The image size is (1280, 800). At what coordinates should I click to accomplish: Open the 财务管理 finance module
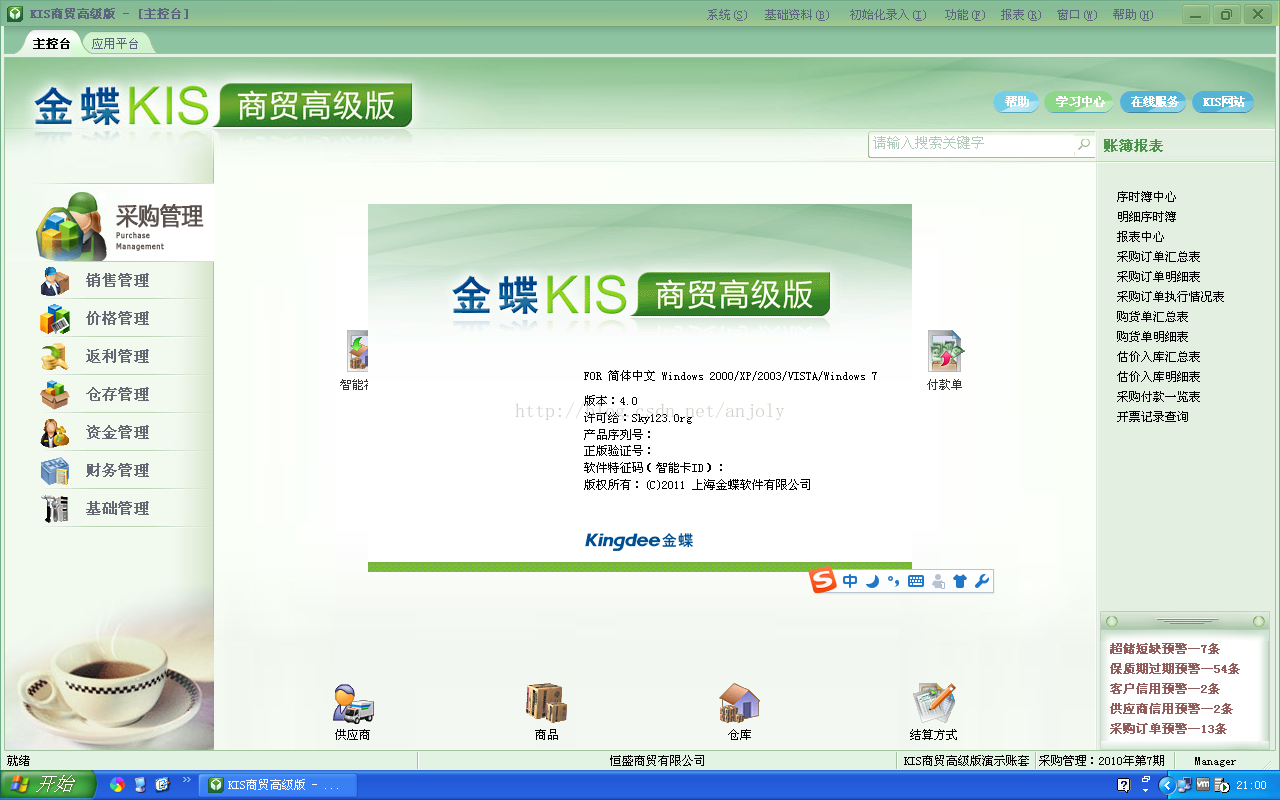[117, 470]
